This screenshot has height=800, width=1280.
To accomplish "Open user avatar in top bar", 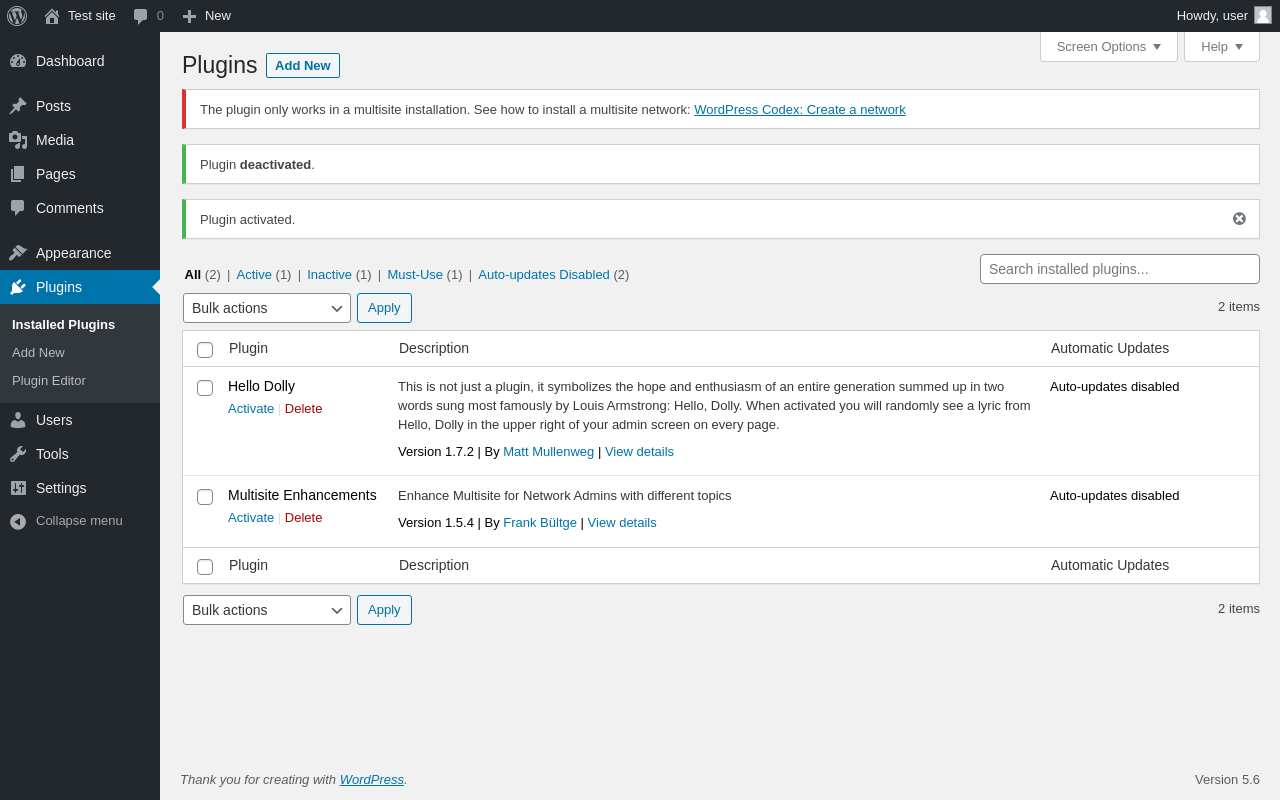I will (x=1263, y=15).
